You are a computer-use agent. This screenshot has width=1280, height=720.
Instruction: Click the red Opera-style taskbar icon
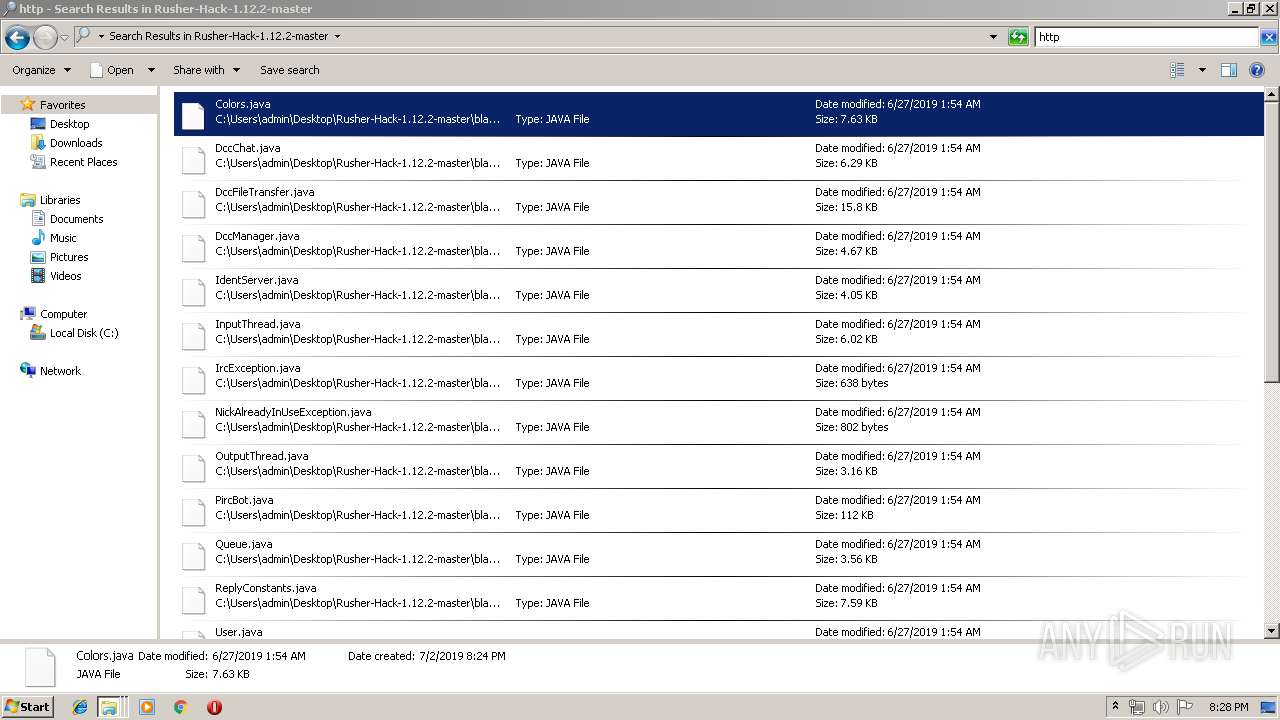pos(214,707)
